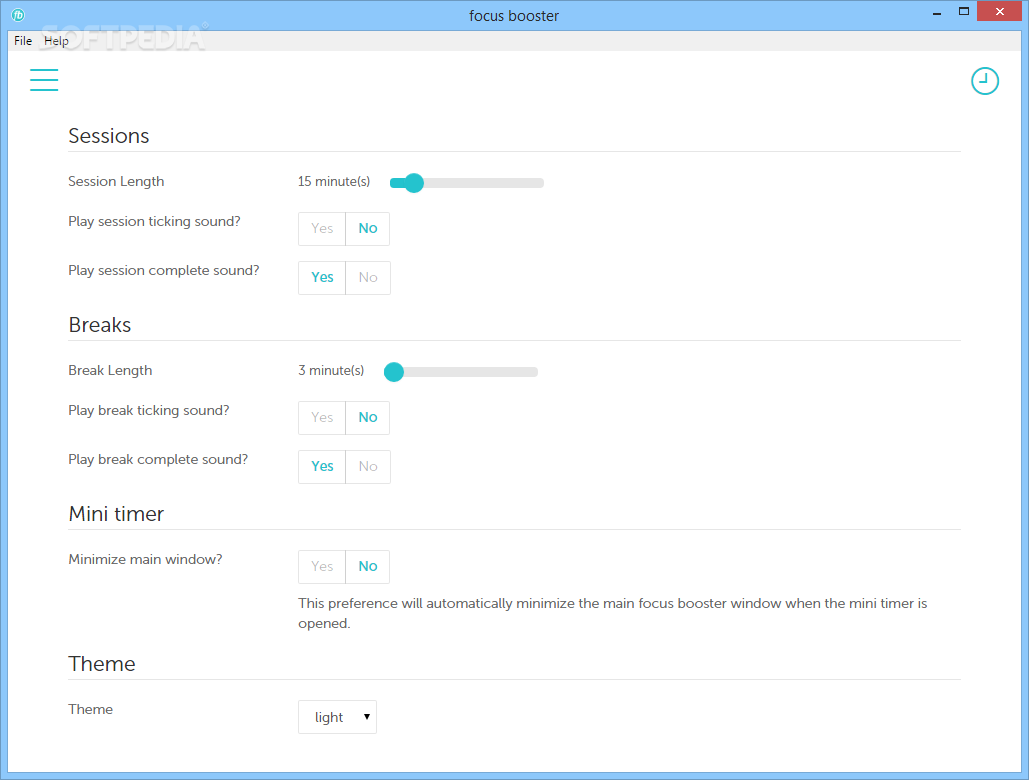Close the focus booster window
1029x780 pixels.
pyautogui.click(x=999, y=11)
